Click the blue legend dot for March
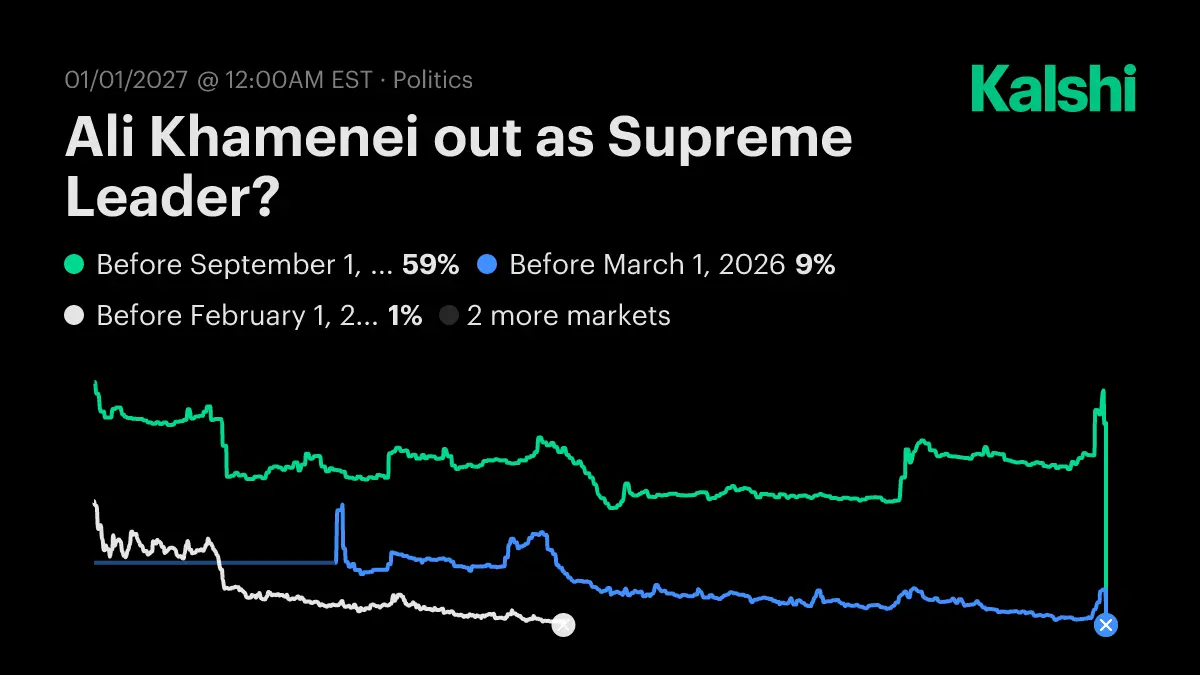 (487, 265)
